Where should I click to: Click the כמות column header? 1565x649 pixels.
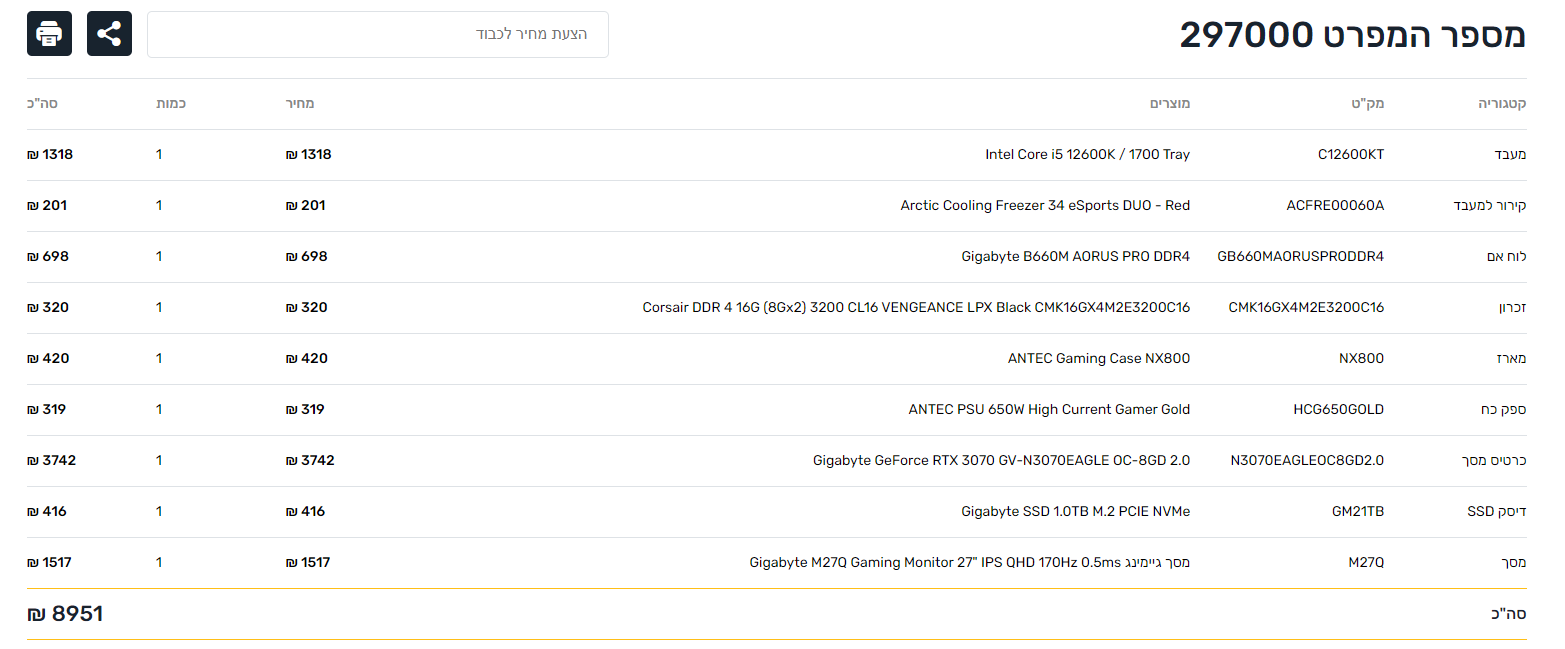[x=171, y=104]
